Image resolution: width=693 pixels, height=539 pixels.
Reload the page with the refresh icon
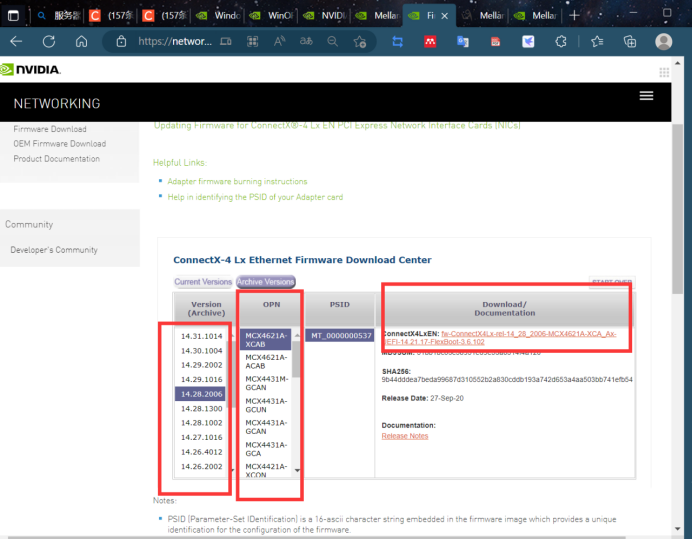(49, 42)
